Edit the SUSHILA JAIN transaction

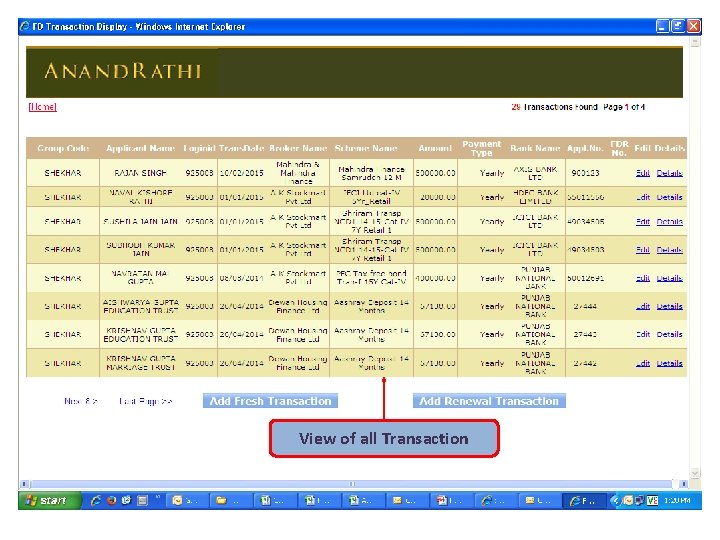pos(643,222)
